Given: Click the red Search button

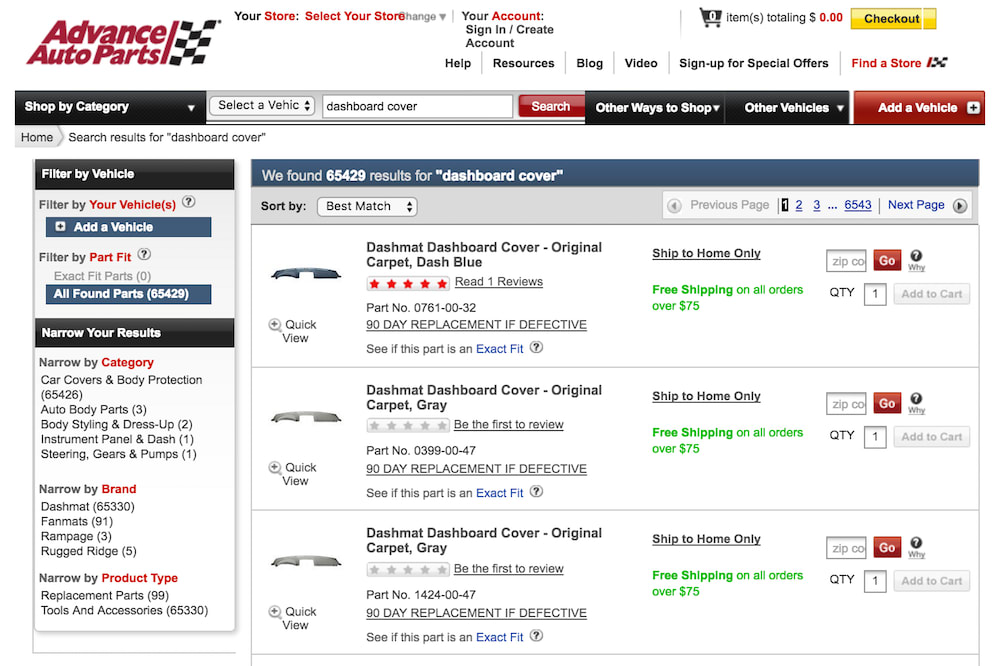Looking at the screenshot, I should [x=551, y=106].
